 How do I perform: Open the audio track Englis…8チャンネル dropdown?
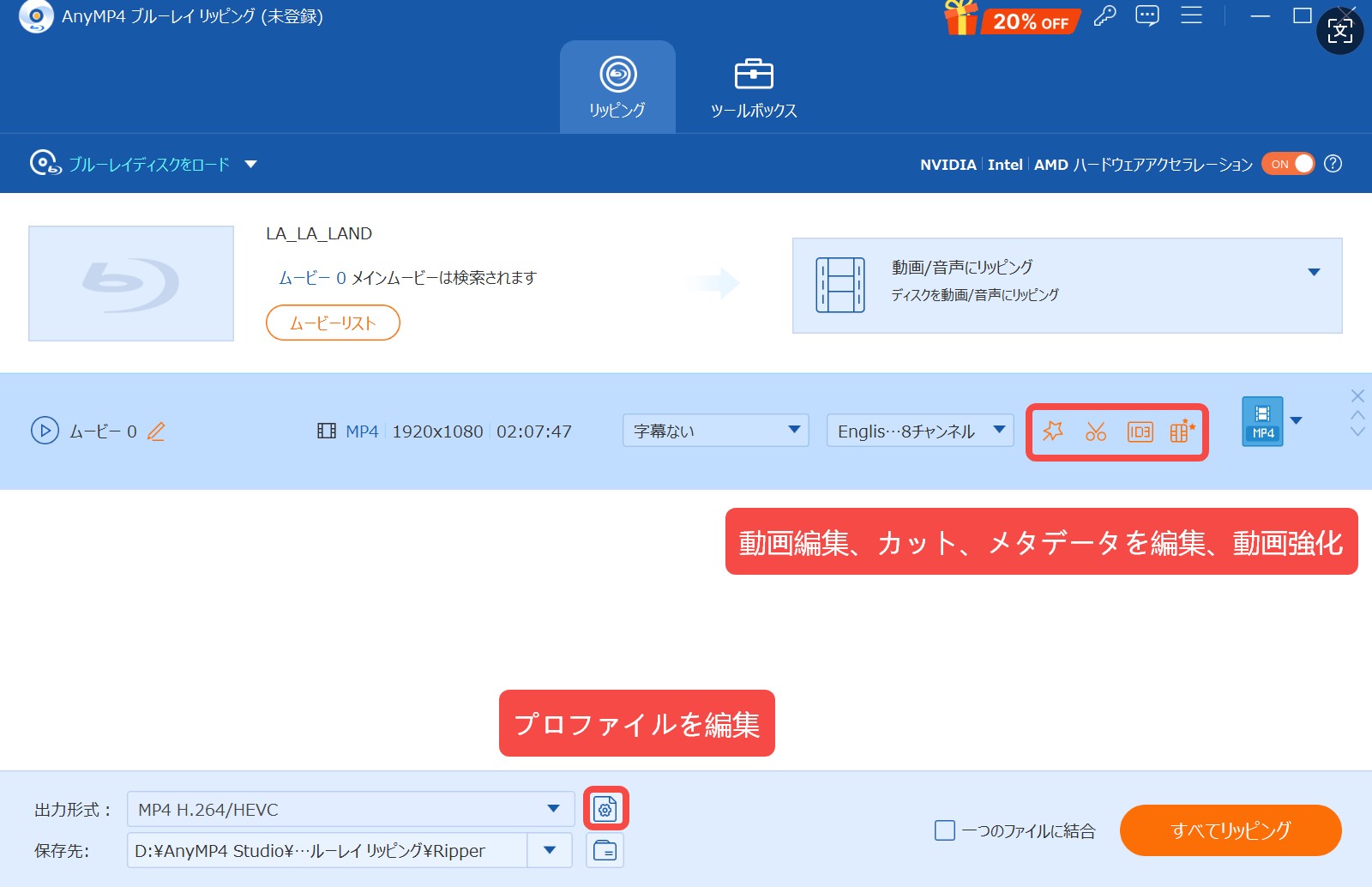pos(920,431)
